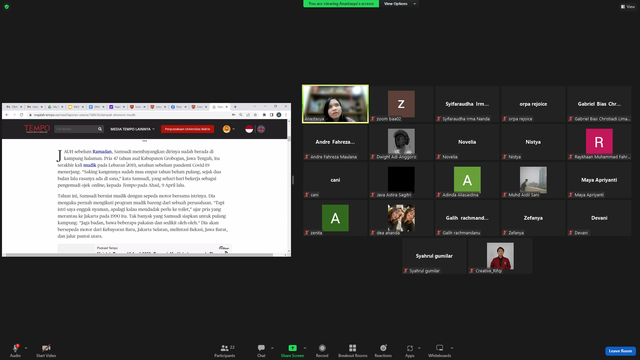Click the Chrome profile avatar icon
The image size is (640, 360).
[x=279, y=115]
